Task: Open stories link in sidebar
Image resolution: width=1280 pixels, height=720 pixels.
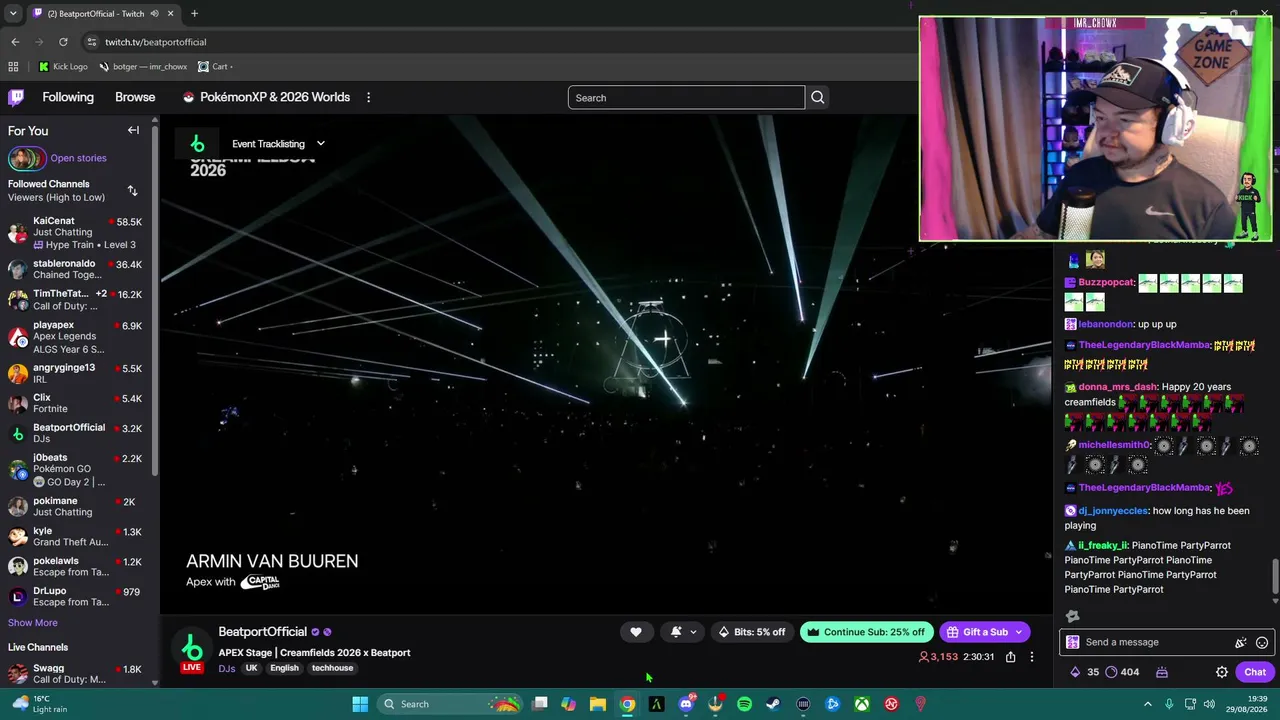Action: point(78,158)
